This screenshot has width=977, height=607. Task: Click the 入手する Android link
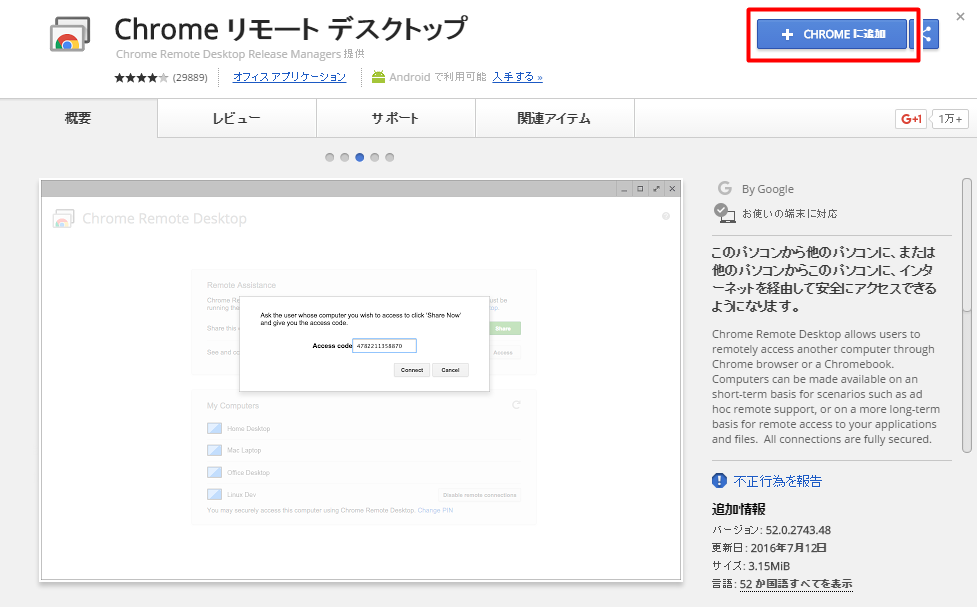click(x=517, y=77)
